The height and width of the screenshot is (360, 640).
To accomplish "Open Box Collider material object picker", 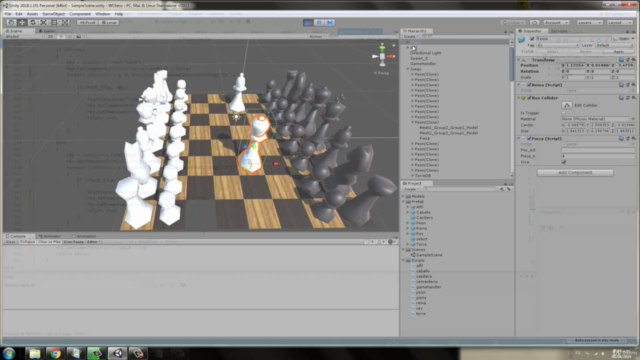I will point(633,119).
